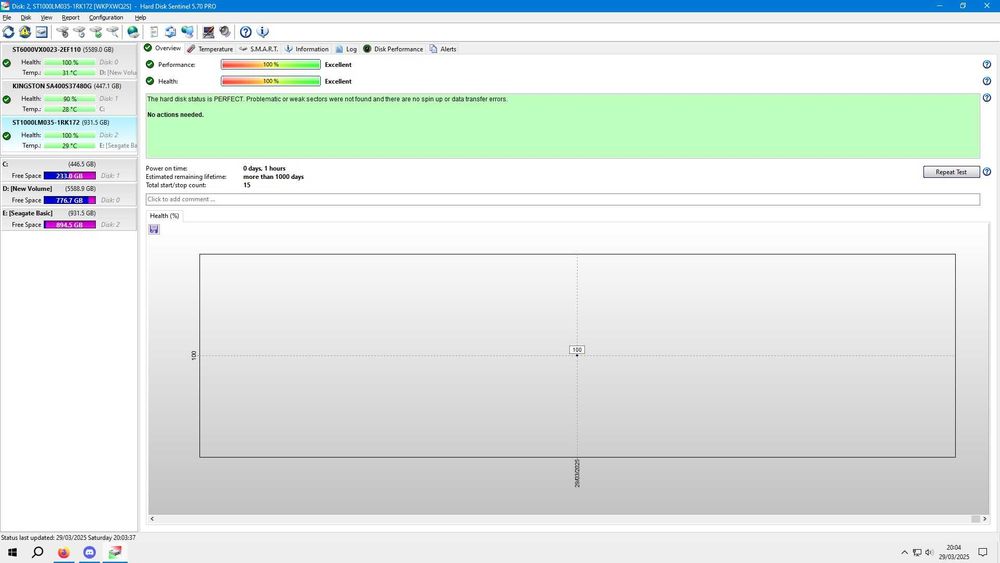Click the Health 100 % gradient bar in Overview
This screenshot has width=1000, height=563.
click(x=270, y=81)
